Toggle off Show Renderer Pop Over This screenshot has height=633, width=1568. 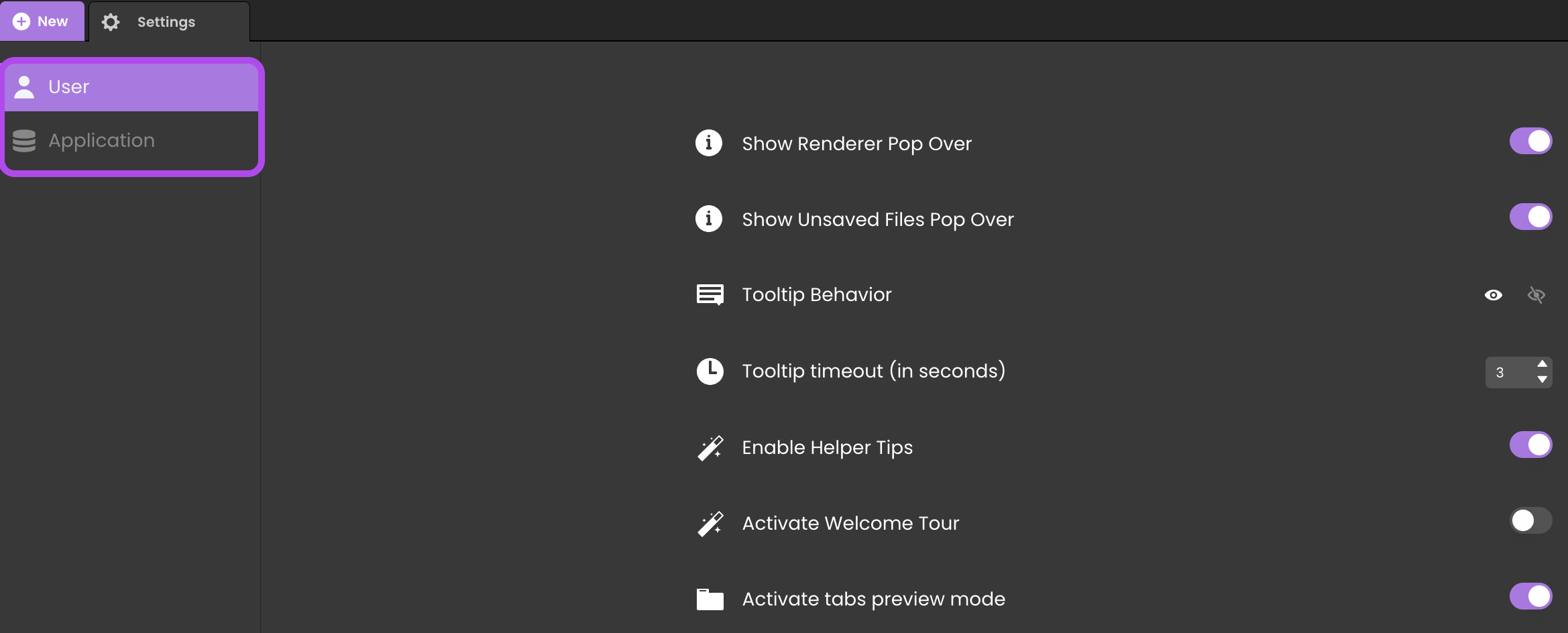click(x=1530, y=141)
